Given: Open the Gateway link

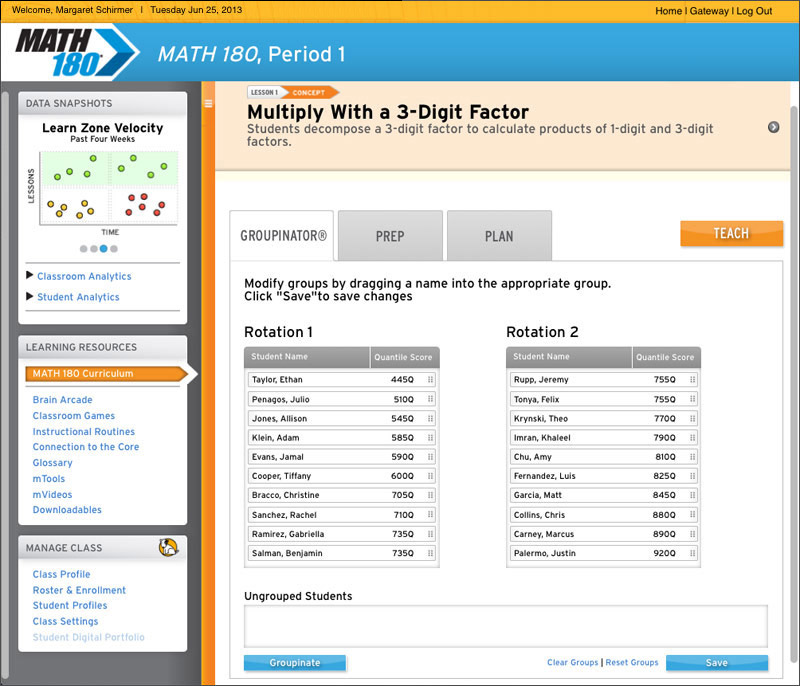Looking at the screenshot, I should coord(709,11).
